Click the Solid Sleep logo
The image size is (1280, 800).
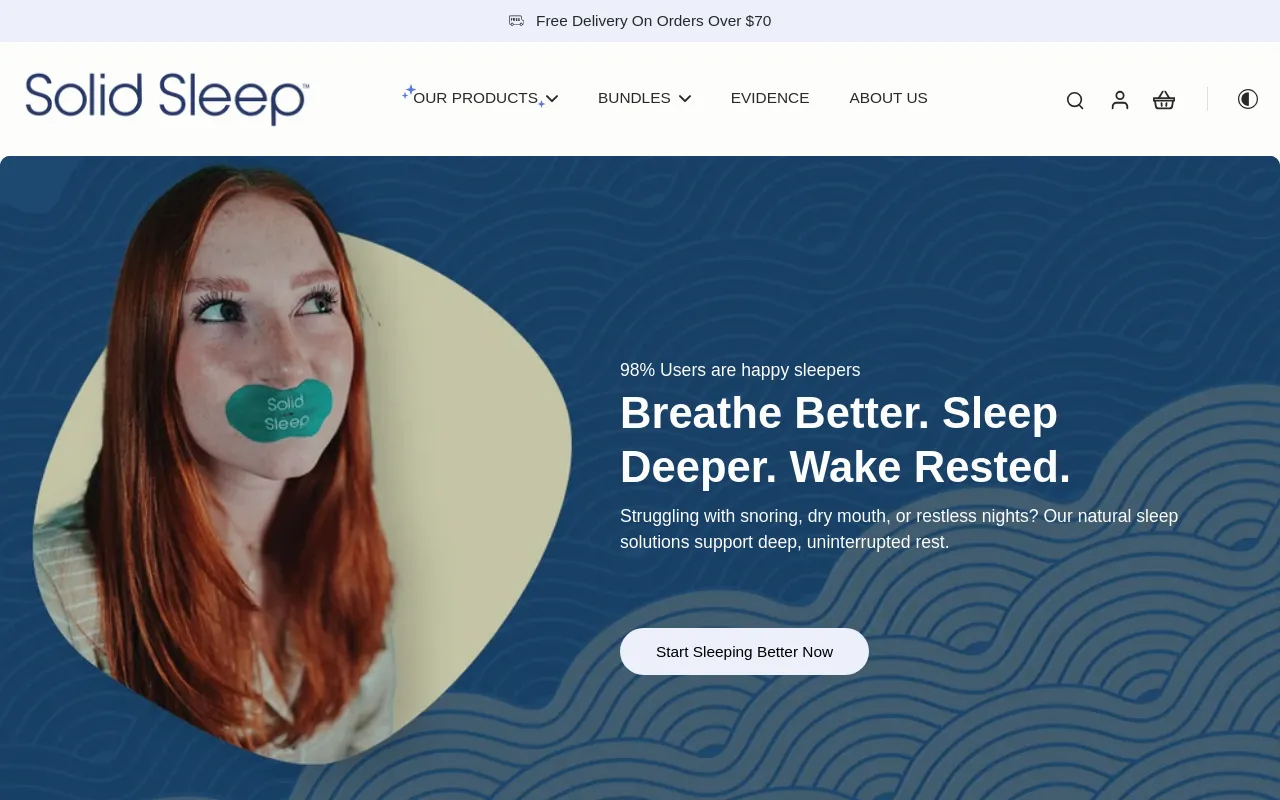pyautogui.click(x=167, y=98)
